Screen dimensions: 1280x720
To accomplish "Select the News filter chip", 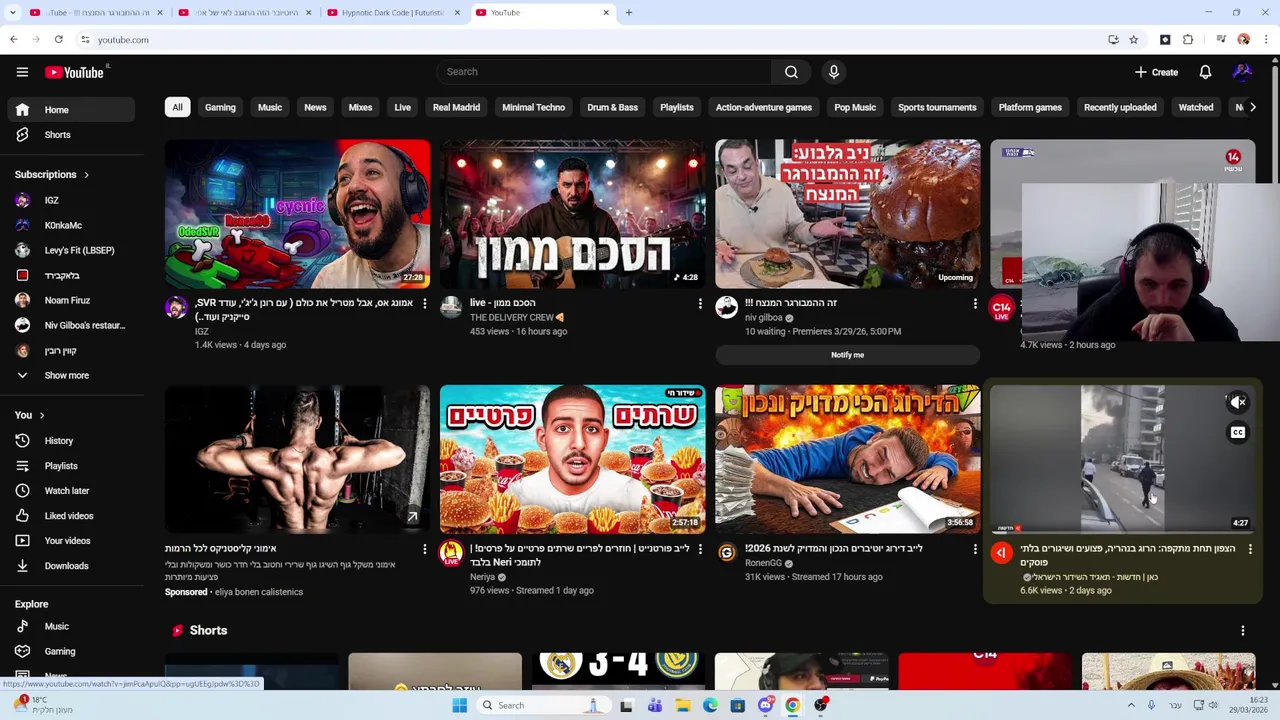I will (x=315, y=107).
